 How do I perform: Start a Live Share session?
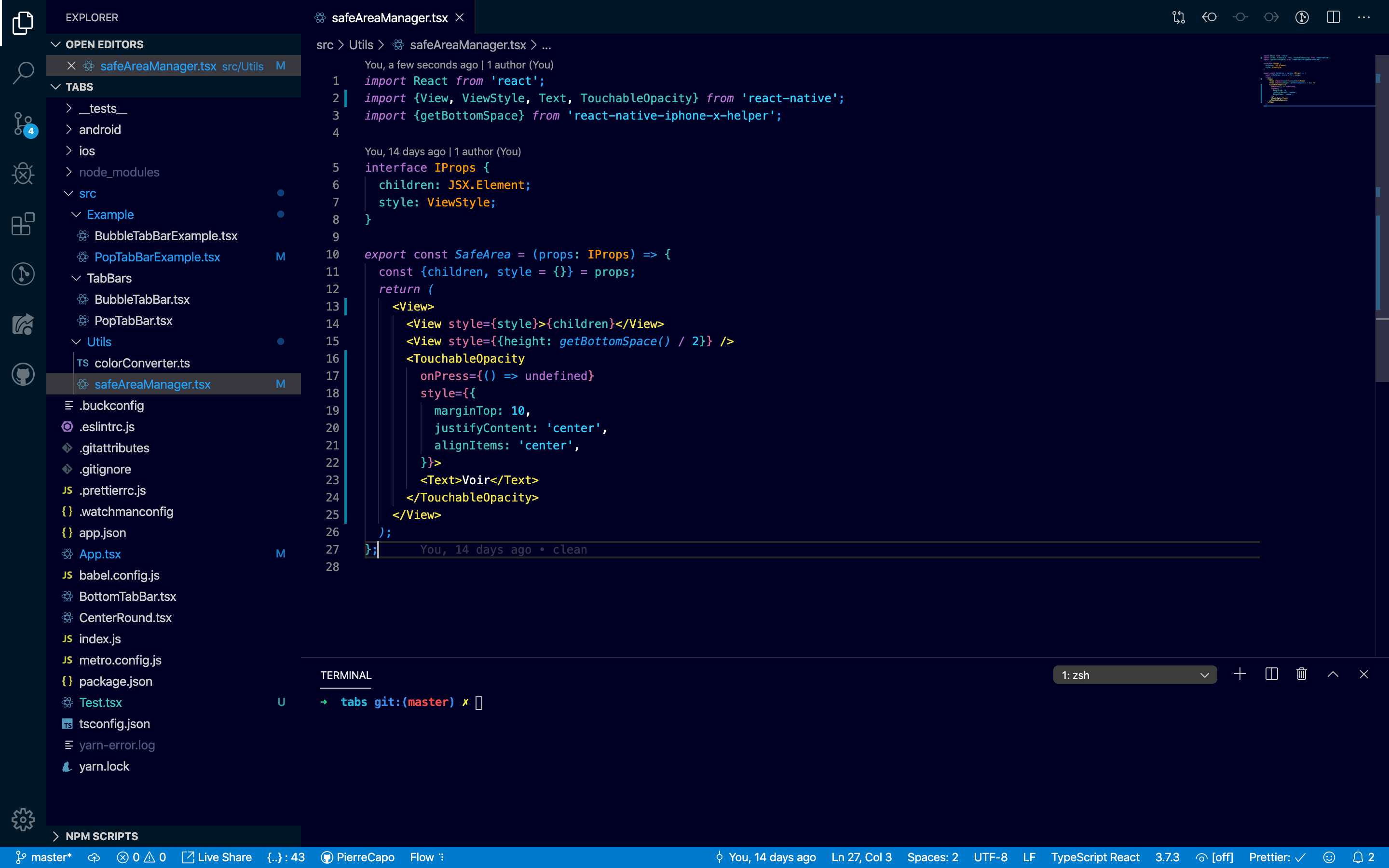click(217, 857)
